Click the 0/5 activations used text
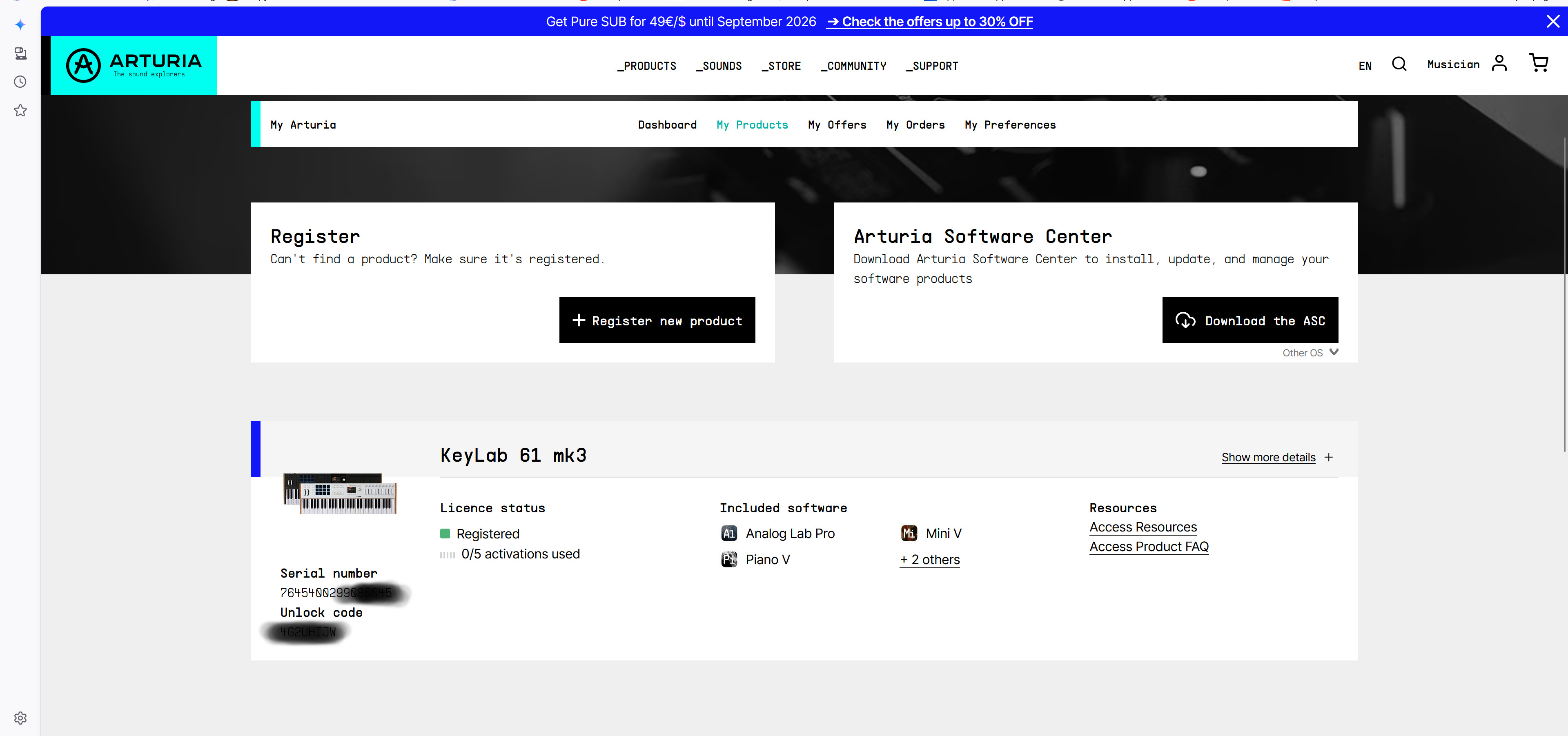Image resolution: width=1568 pixels, height=736 pixels. (521, 554)
